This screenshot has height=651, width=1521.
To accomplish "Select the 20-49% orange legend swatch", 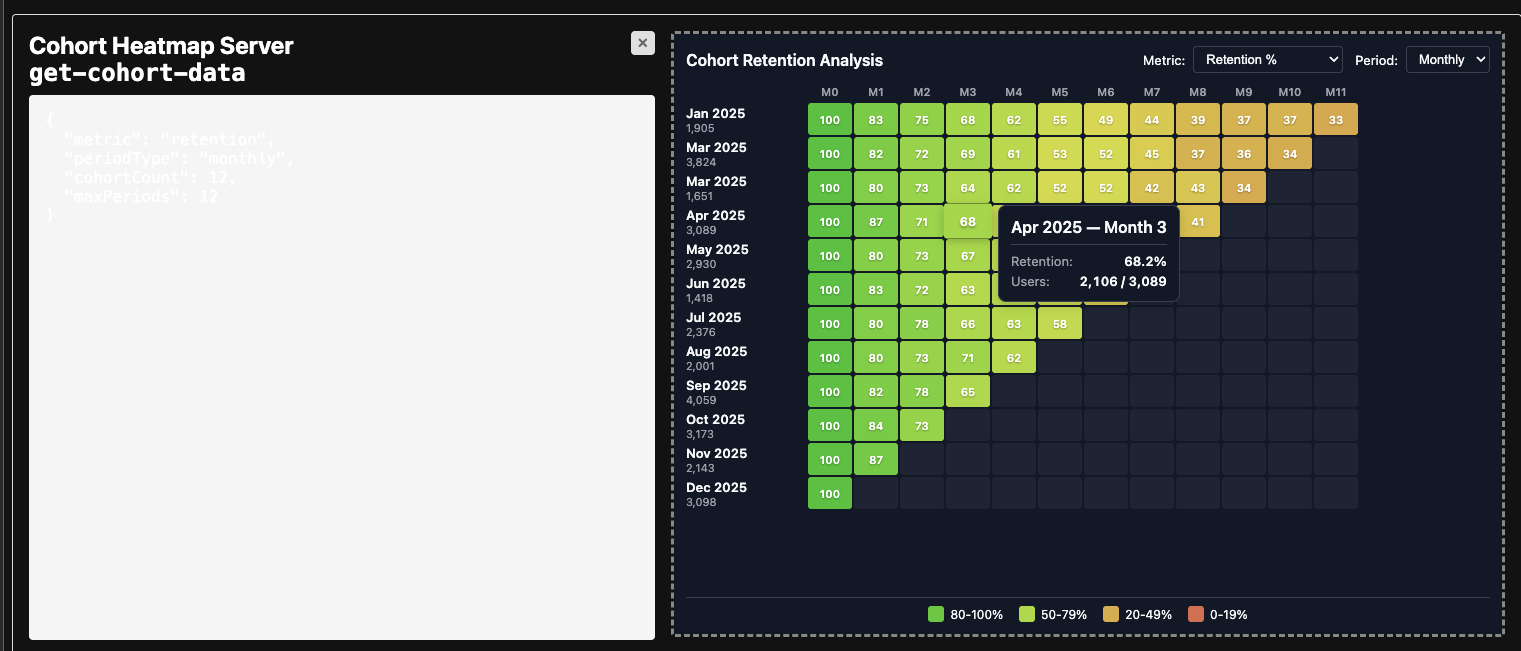I will pos(1111,614).
